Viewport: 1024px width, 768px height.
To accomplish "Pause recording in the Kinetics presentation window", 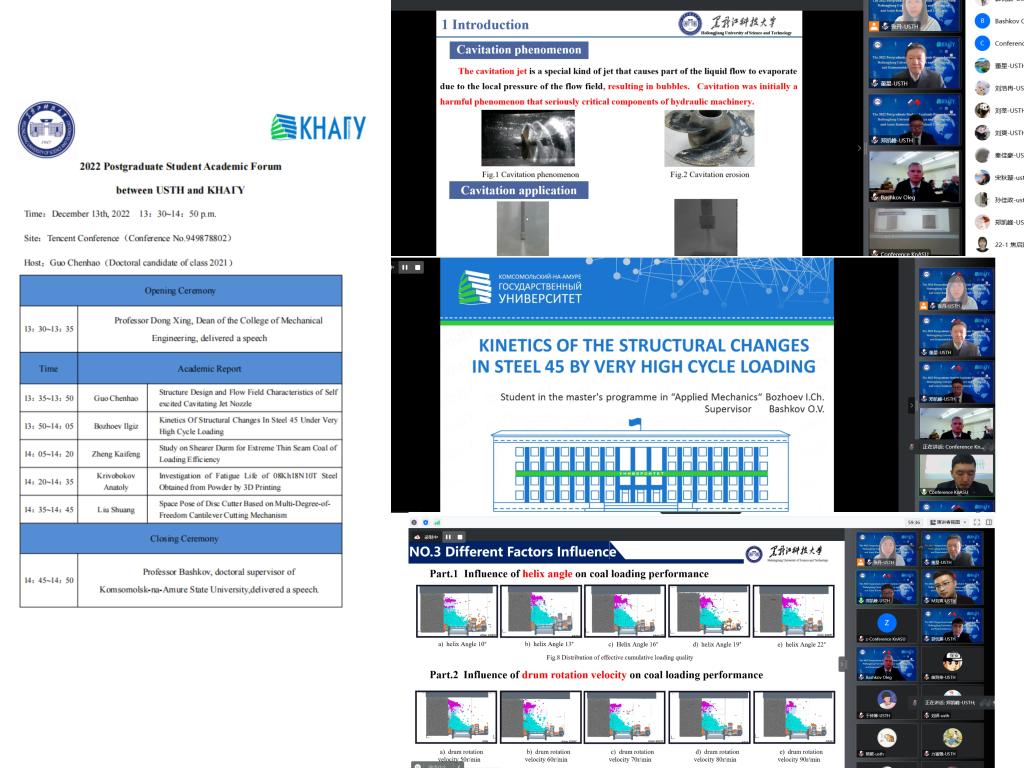I will pyautogui.click(x=405, y=267).
